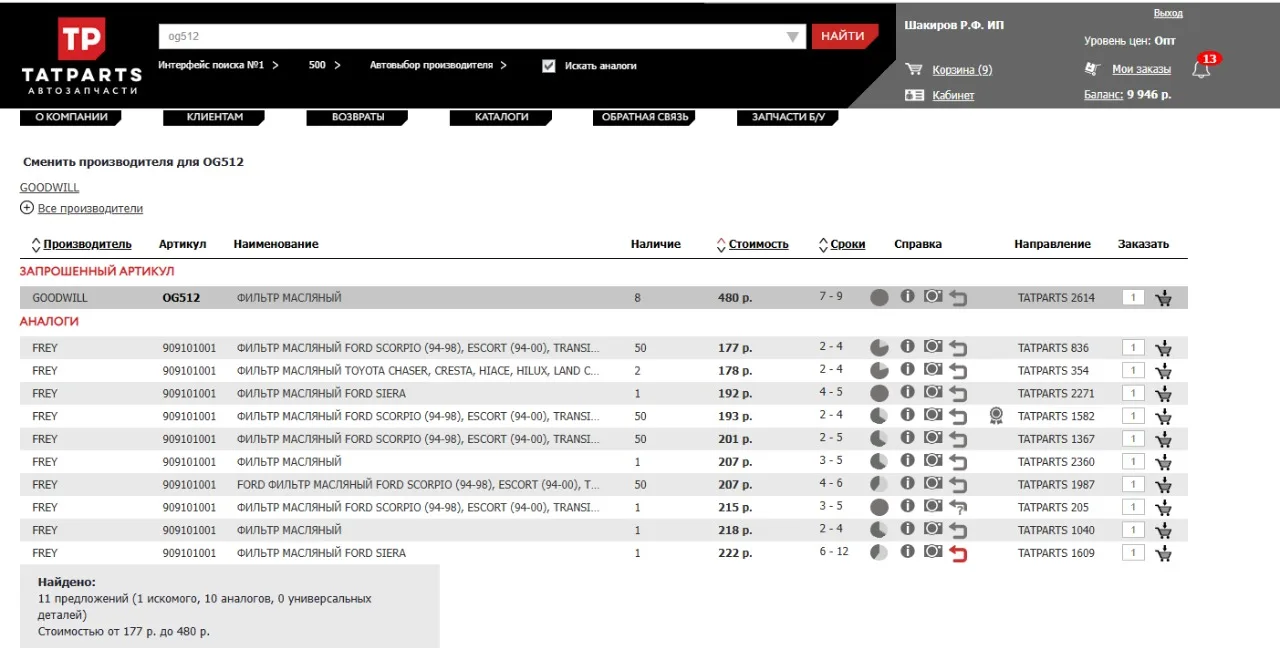Click the cart icon beside Корзина
Screen dimensions: 1280x670
pos(913,69)
